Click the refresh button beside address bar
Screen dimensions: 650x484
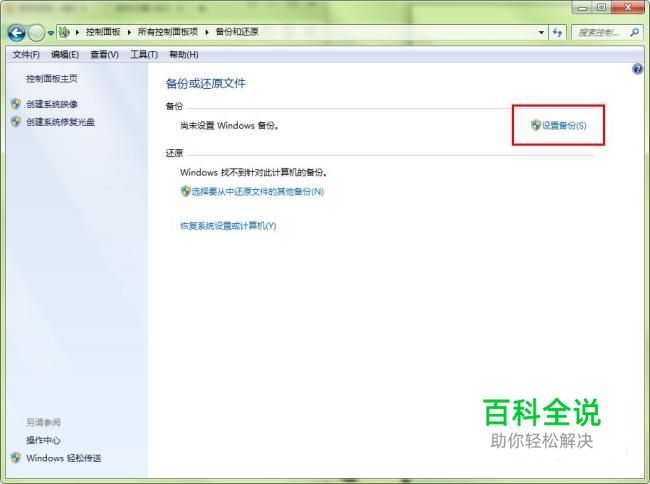558,32
